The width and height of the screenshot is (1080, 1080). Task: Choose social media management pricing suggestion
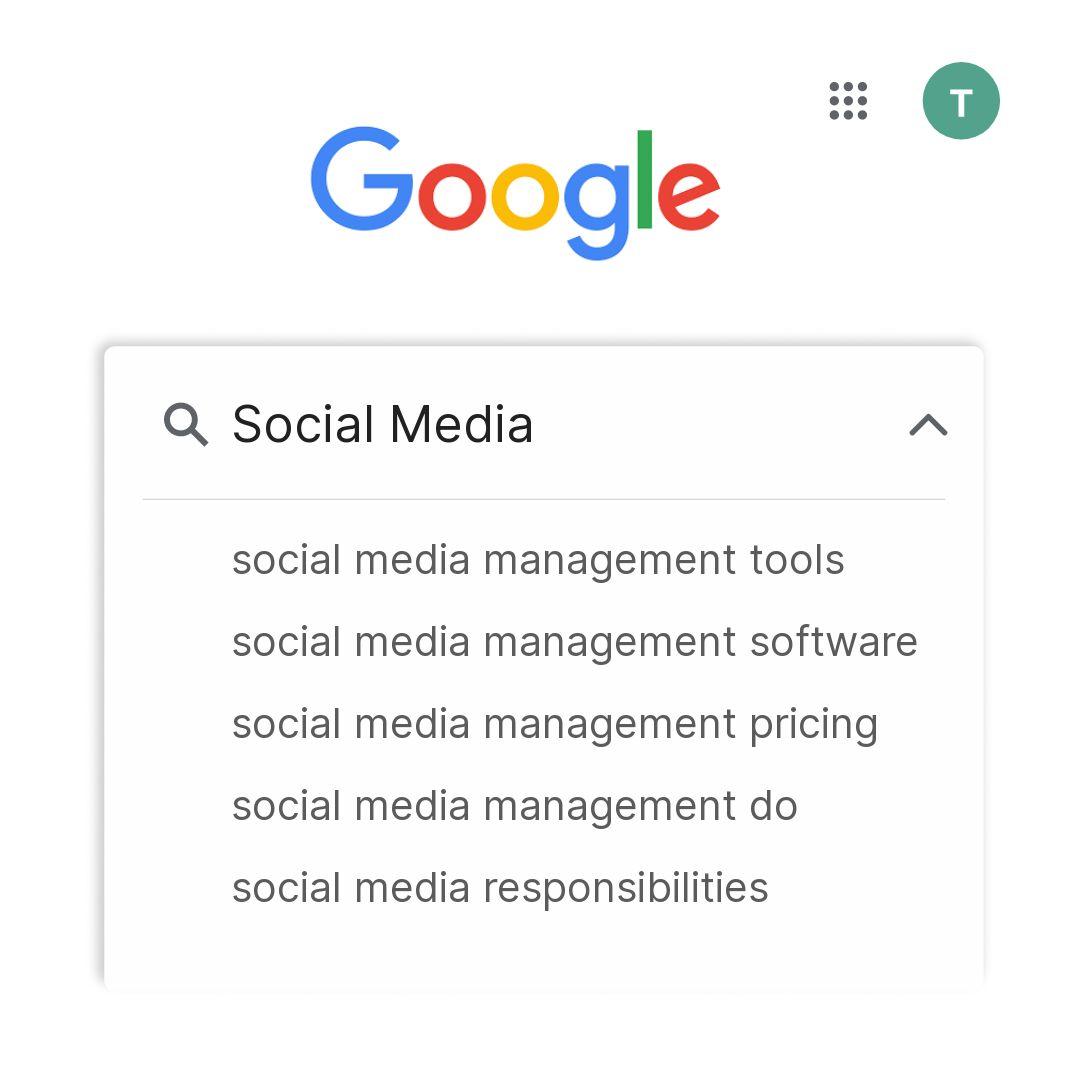click(x=553, y=723)
